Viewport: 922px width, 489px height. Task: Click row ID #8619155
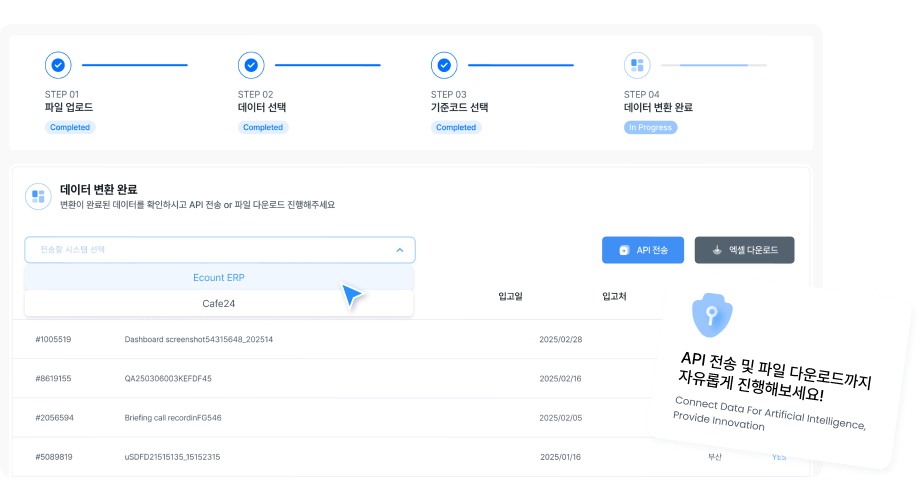53,379
